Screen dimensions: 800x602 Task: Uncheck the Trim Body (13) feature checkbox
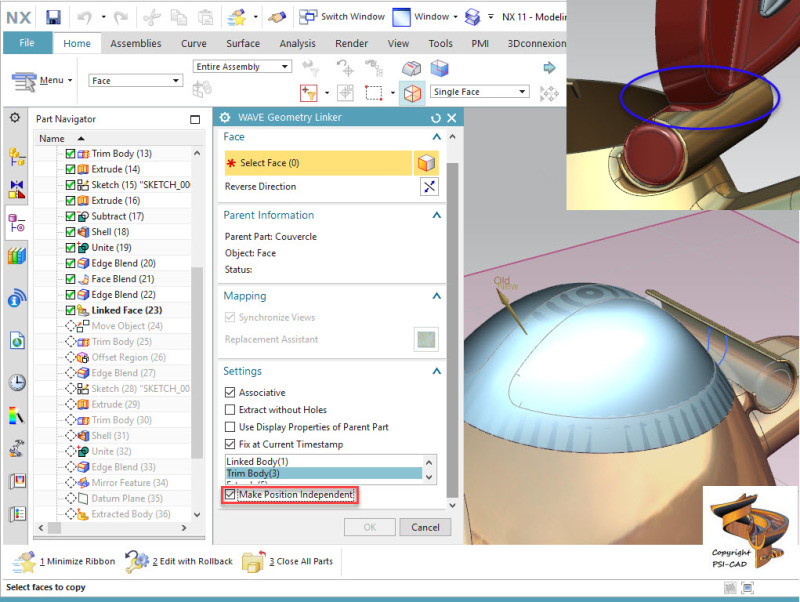pos(70,154)
